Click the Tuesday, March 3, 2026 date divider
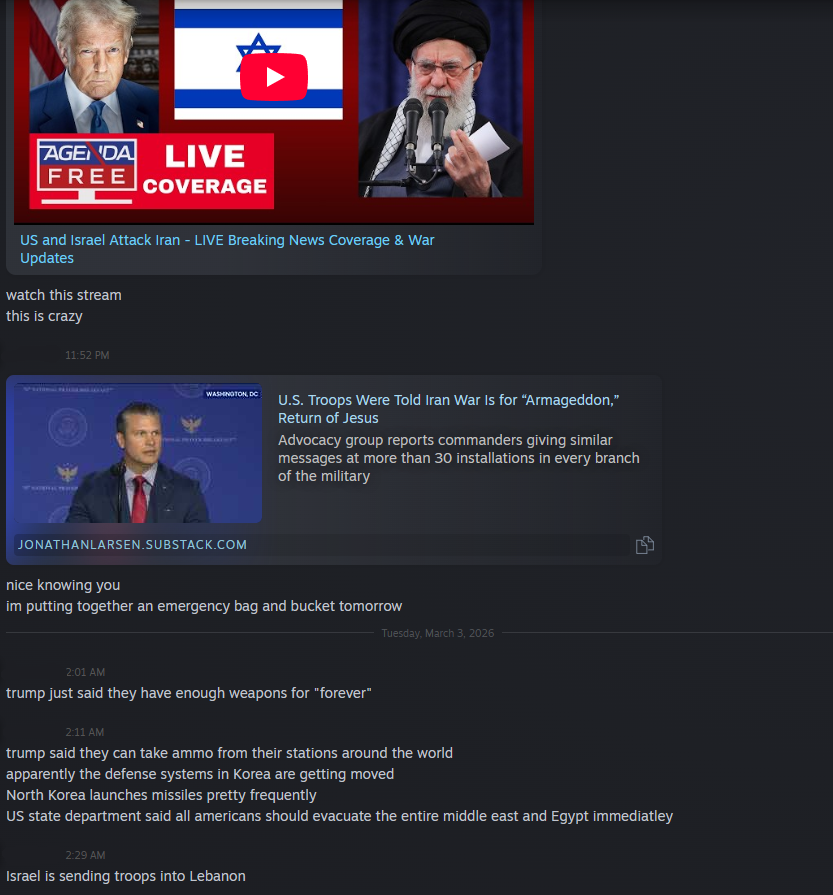Screen dimensions: 833x895 tap(438, 633)
